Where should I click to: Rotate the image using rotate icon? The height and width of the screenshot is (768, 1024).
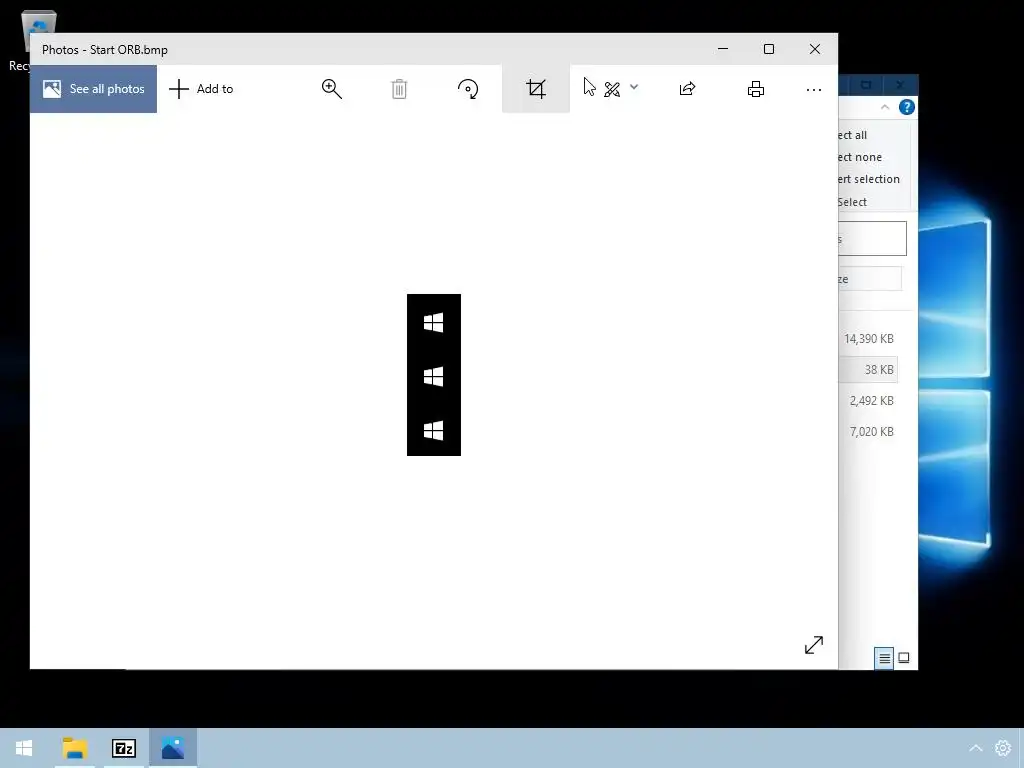(x=468, y=89)
